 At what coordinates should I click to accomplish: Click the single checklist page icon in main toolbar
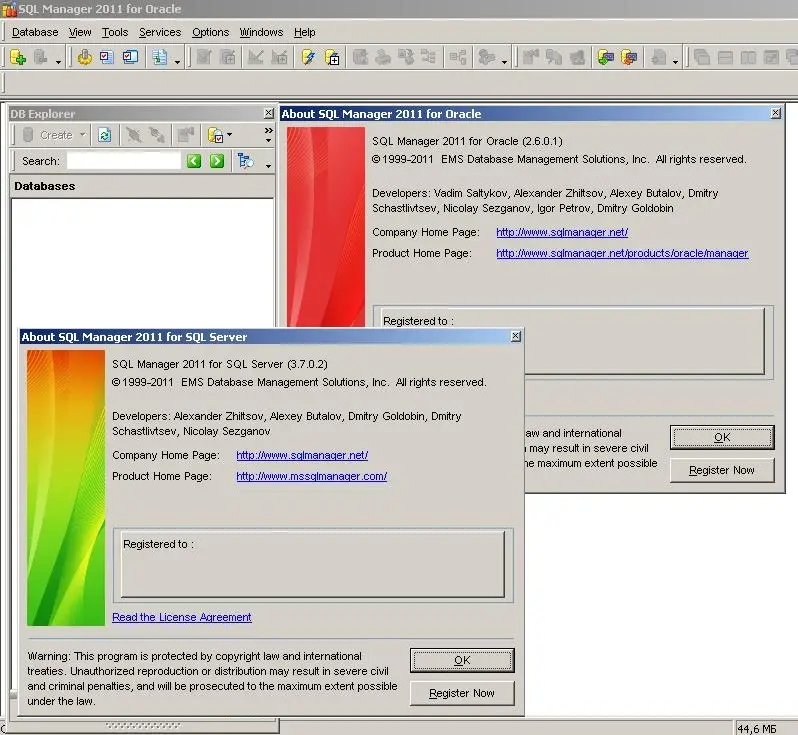coord(107,57)
